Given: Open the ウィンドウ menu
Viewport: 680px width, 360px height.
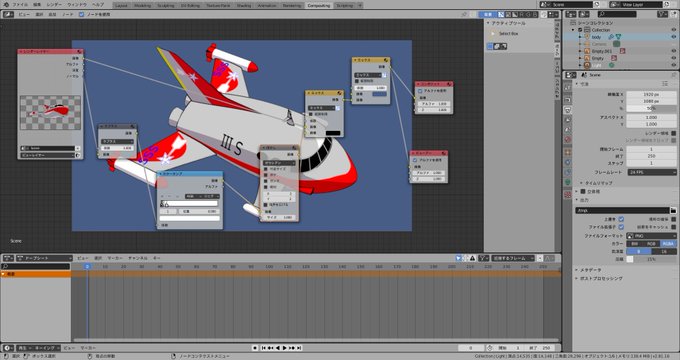Looking at the screenshot, I should pos(76,4).
